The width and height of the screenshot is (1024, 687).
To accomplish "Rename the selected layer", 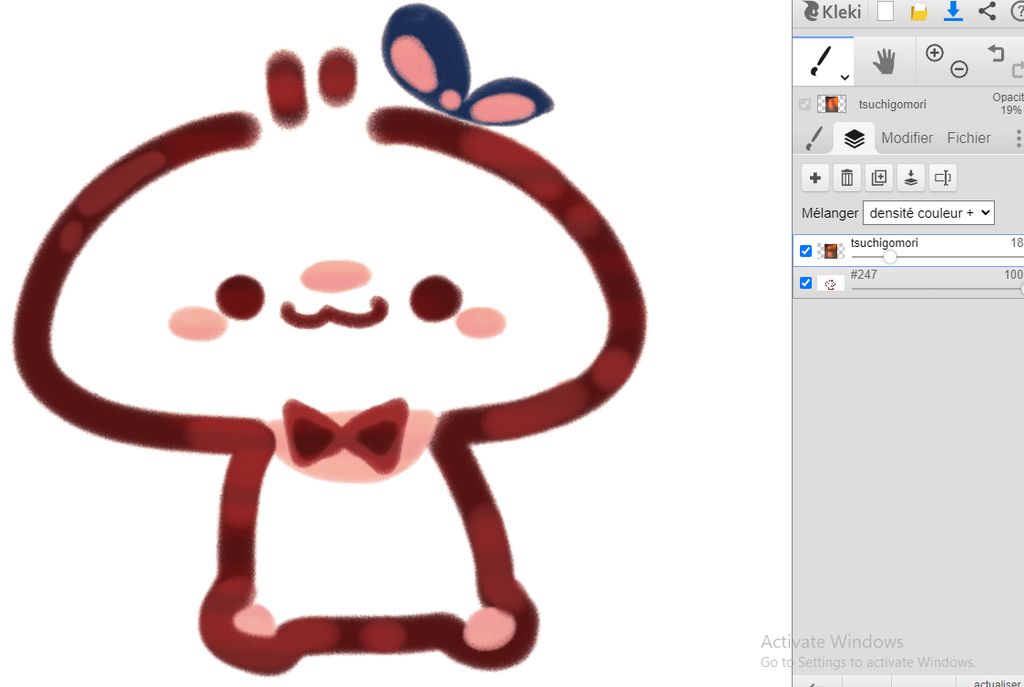I will pos(943,178).
